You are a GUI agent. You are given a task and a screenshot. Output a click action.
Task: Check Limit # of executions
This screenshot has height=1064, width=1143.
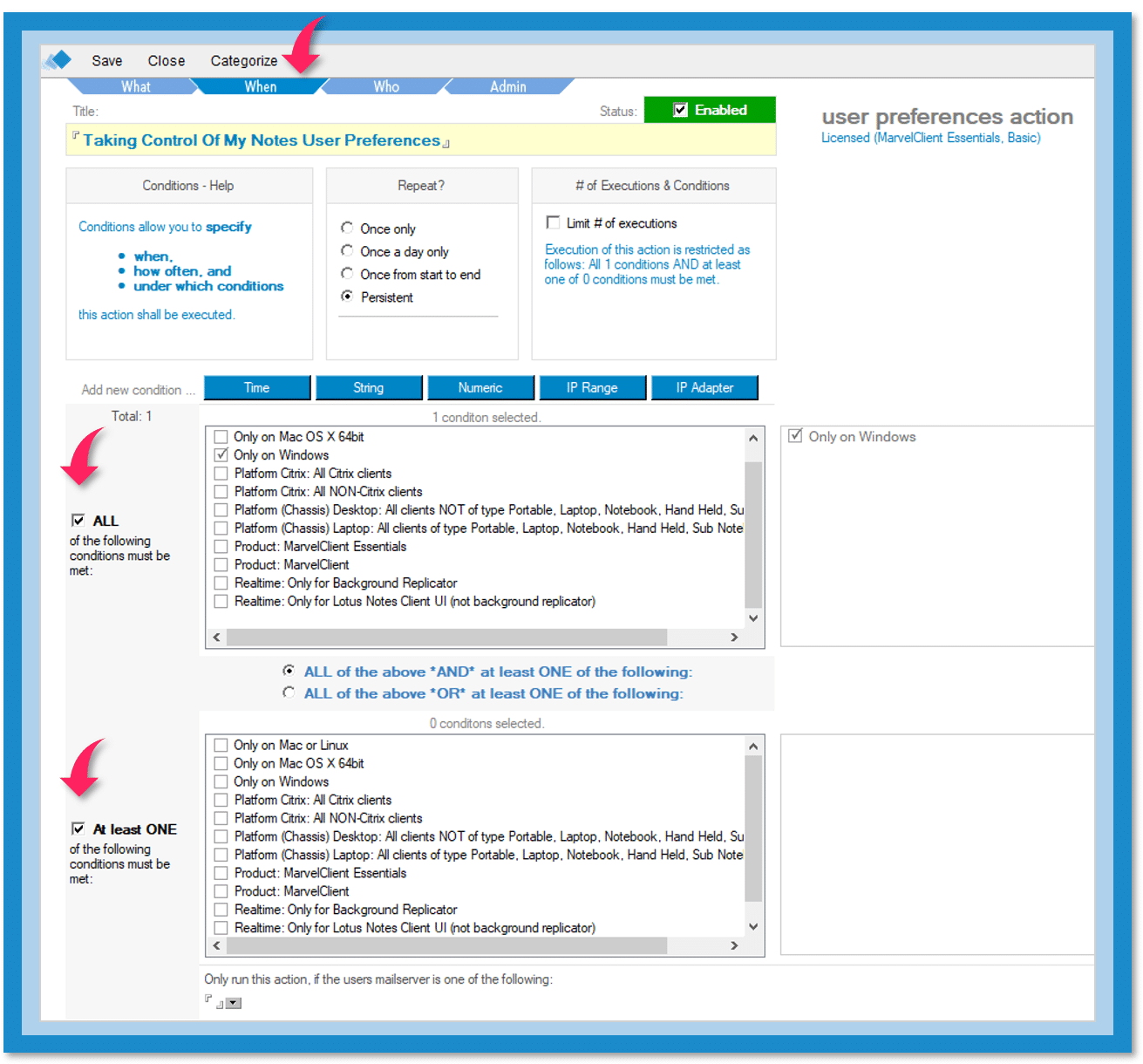click(553, 222)
